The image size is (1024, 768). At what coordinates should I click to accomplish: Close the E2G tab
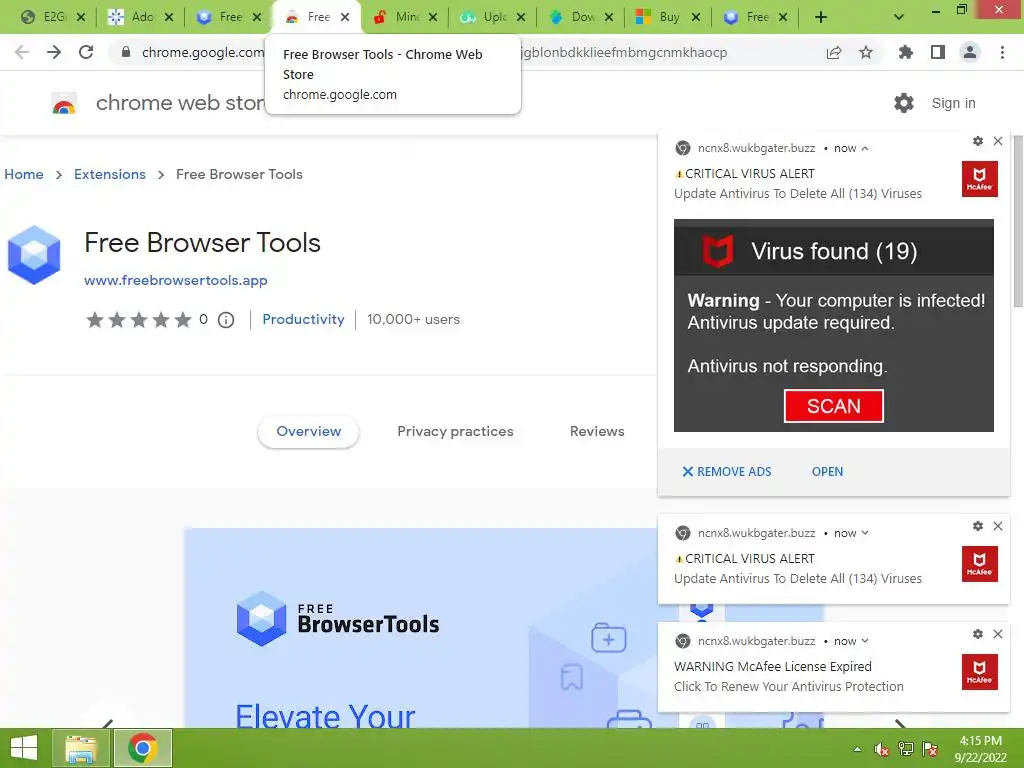point(81,17)
